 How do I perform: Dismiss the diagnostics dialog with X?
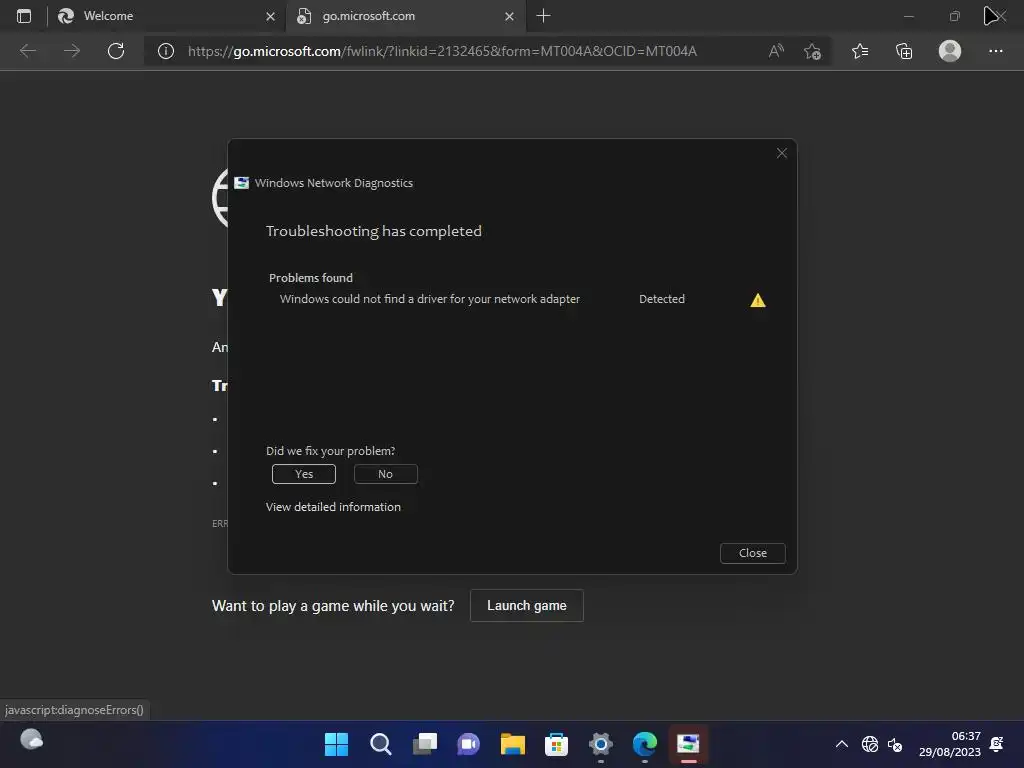[x=782, y=153]
